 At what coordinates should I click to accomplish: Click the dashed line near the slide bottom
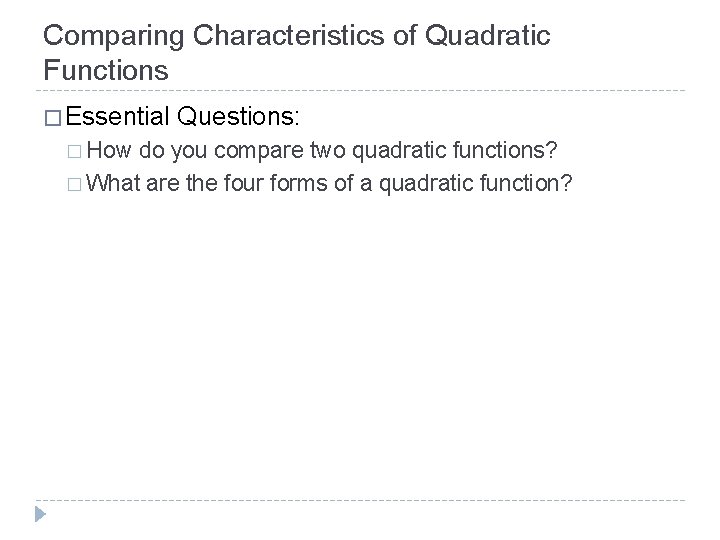(360, 499)
